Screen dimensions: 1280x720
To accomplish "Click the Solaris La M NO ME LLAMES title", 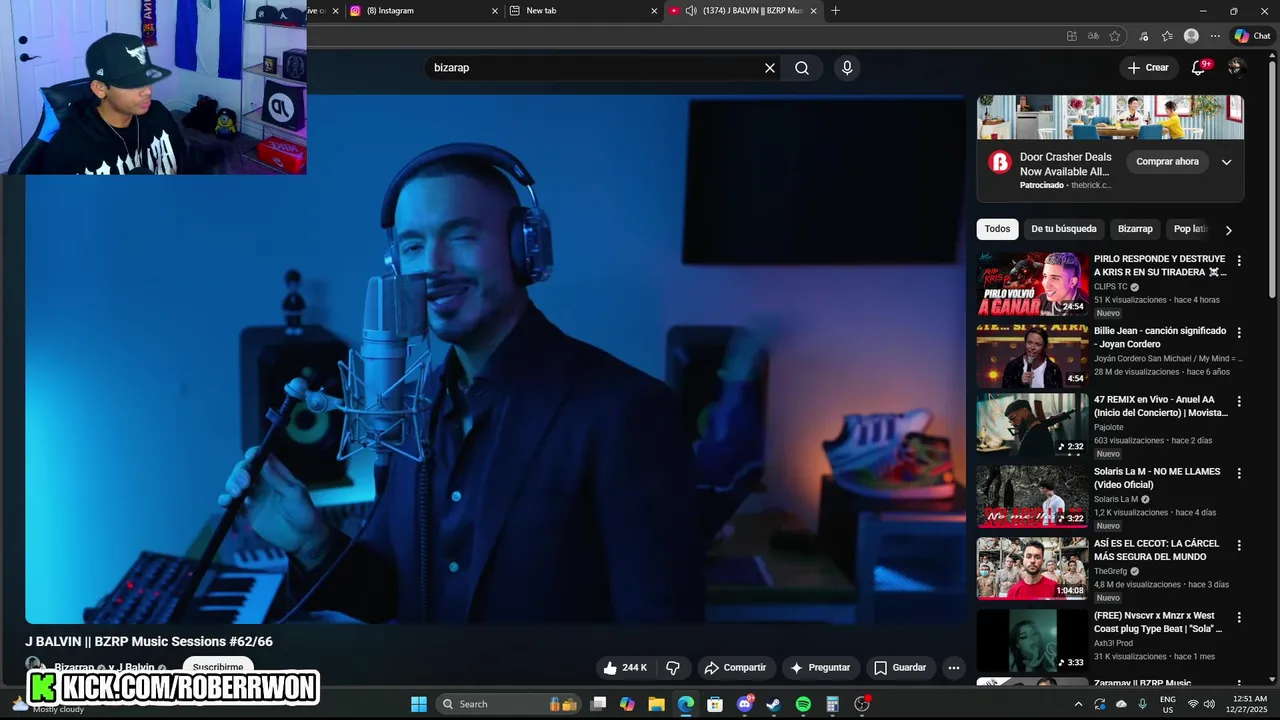I will coord(1157,478).
